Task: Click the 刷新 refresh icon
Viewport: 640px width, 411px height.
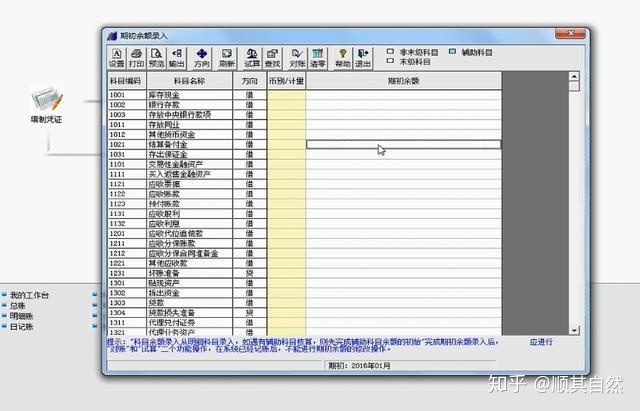Action: 227,58
